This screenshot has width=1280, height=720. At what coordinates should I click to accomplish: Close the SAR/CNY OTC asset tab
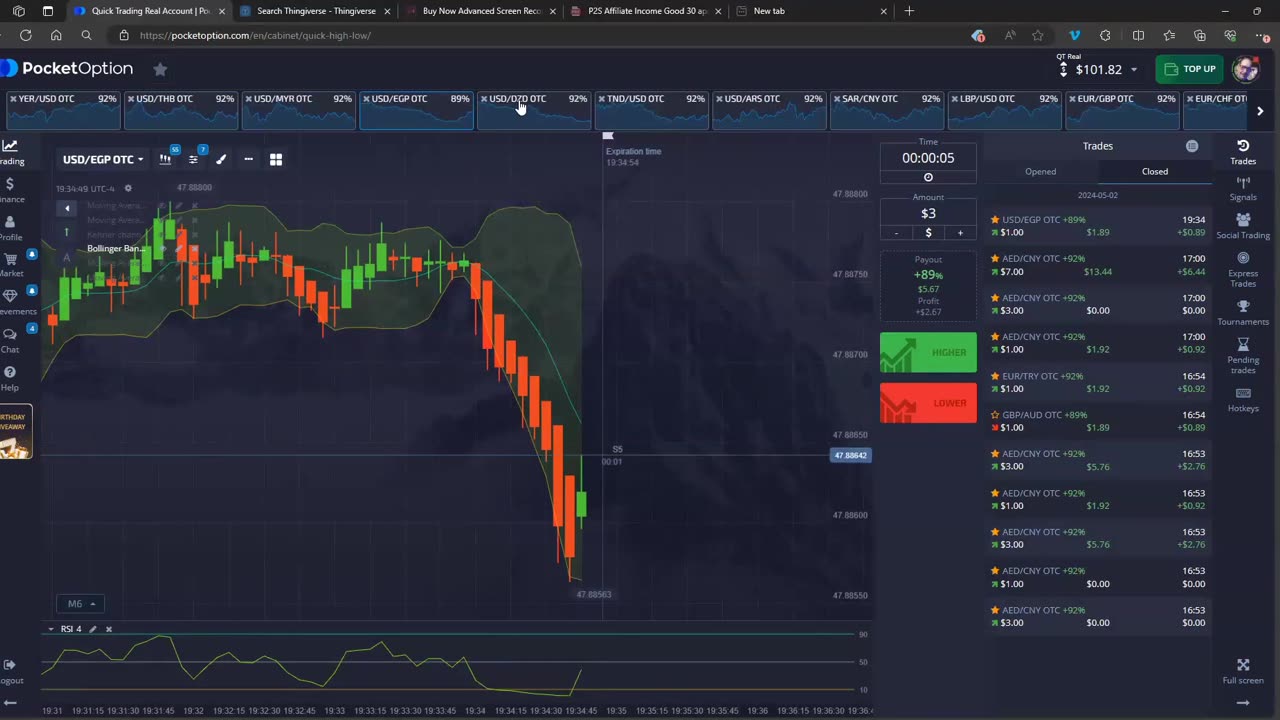click(x=836, y=99)
